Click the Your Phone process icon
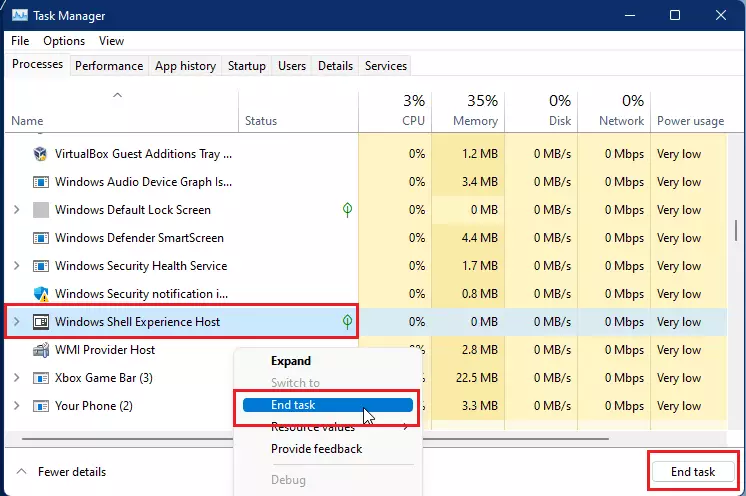Viewport: 746px width, 496px height. point(40,406)
